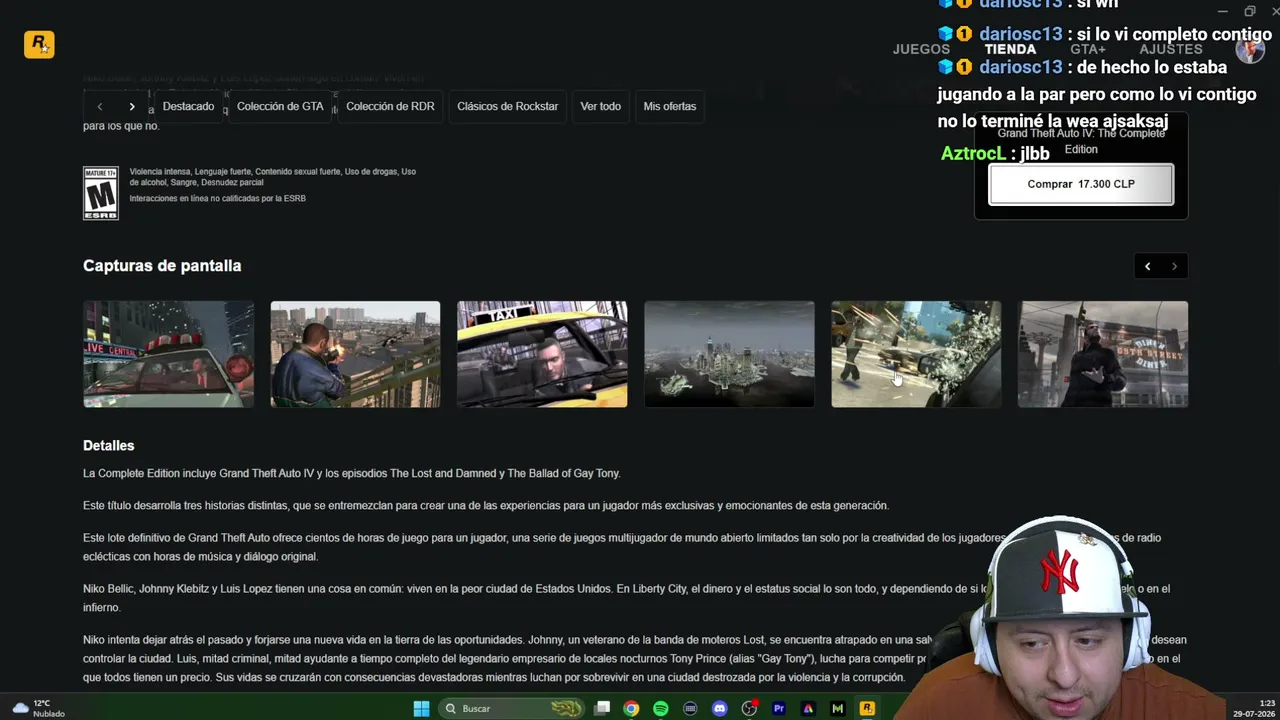Open the city skyline aerial screenshot
The image size is (1280, 720).
point(729,354)
